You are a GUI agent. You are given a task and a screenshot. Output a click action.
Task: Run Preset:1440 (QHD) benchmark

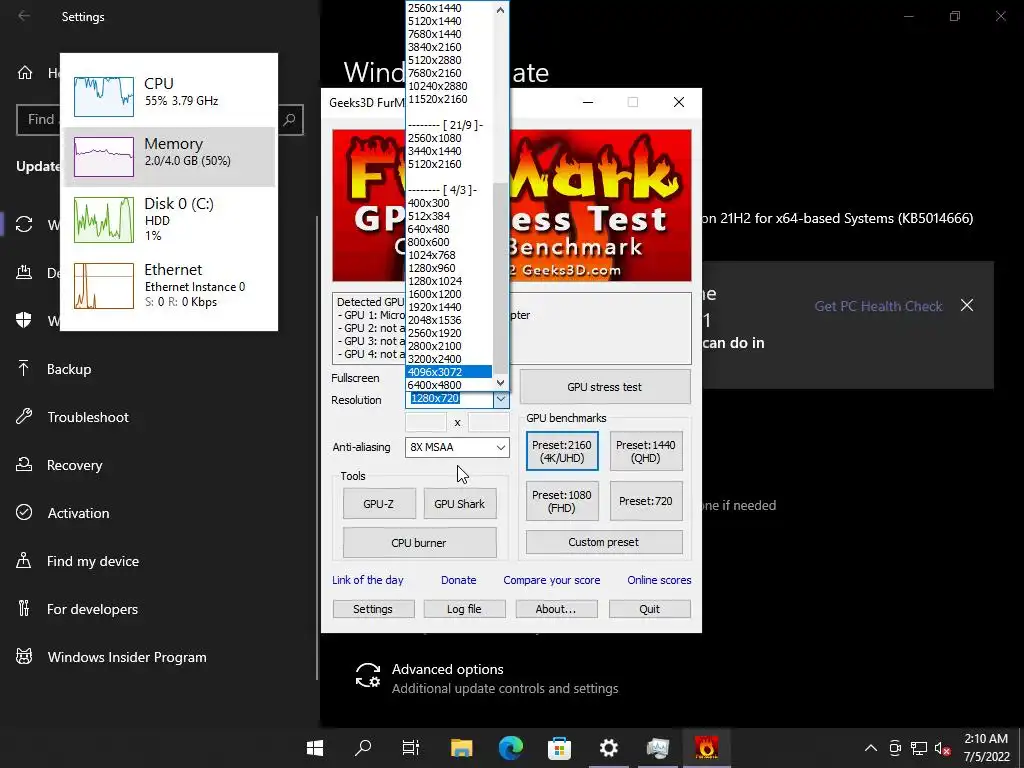coord(646,451)
